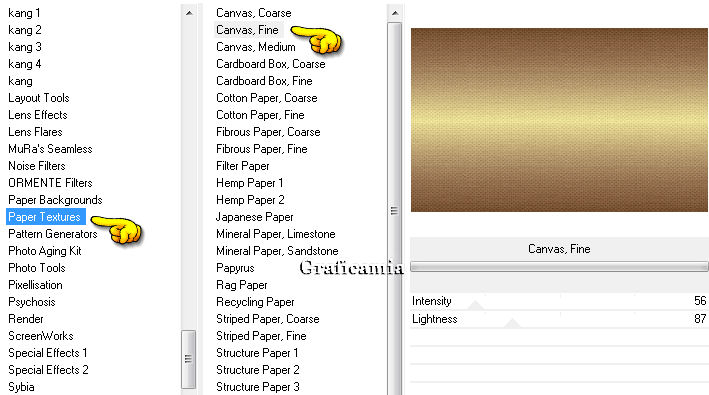Image resolution: width=709 pixels, height=395 pixels.
Task: Choose the Canvas, Medium filter
Action: [256, 47]
